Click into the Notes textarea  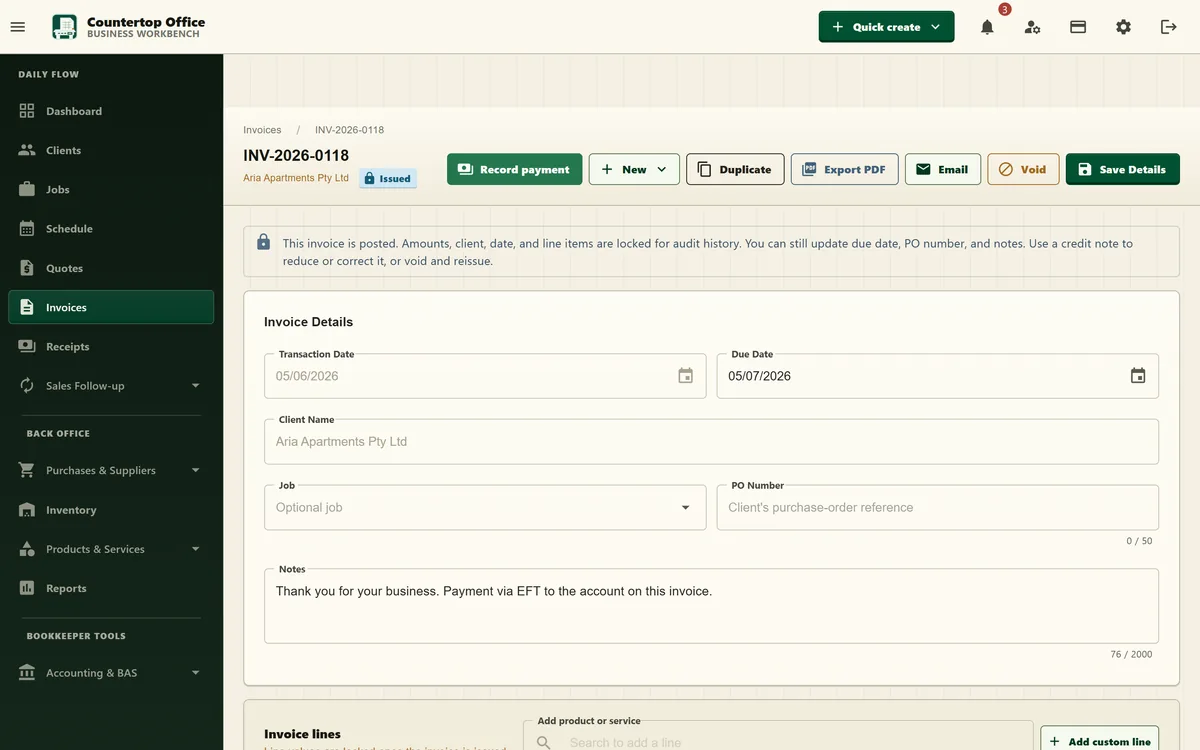[711, 606]
